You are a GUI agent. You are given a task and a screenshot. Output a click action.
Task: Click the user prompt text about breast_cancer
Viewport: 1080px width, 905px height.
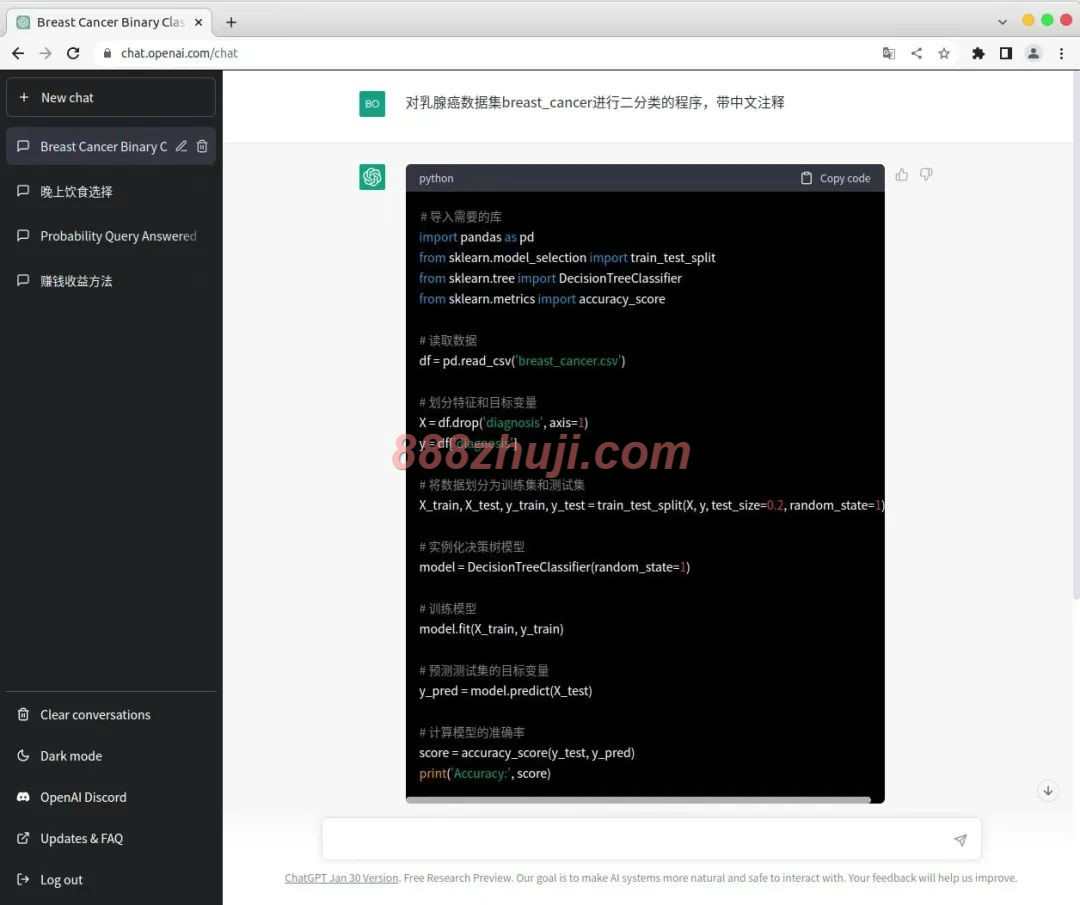(x=595, y=103)
